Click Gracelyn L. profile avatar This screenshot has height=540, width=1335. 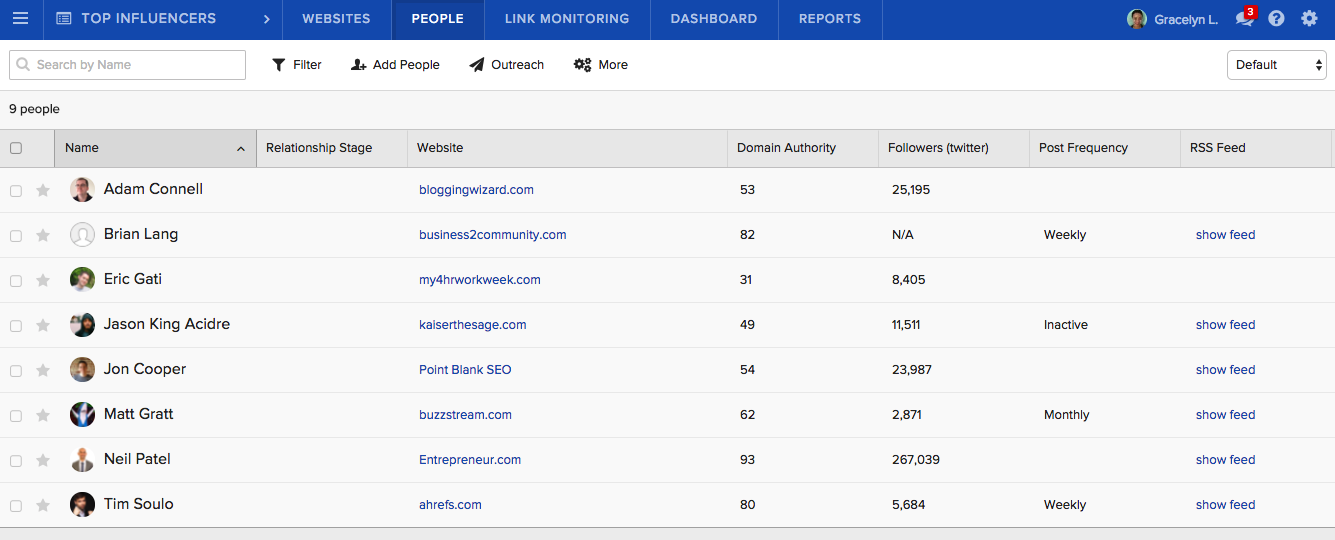click(1137, 19)
